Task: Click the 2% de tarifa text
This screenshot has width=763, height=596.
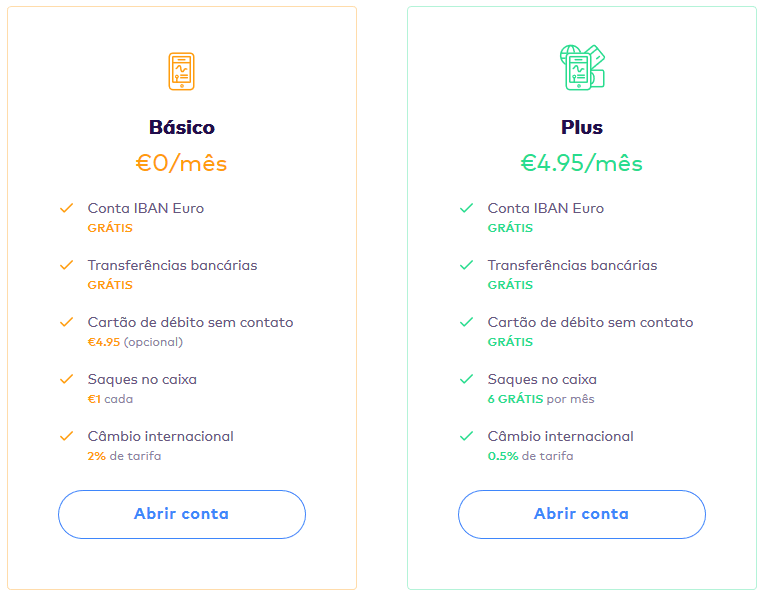Action: coord(124,456)
